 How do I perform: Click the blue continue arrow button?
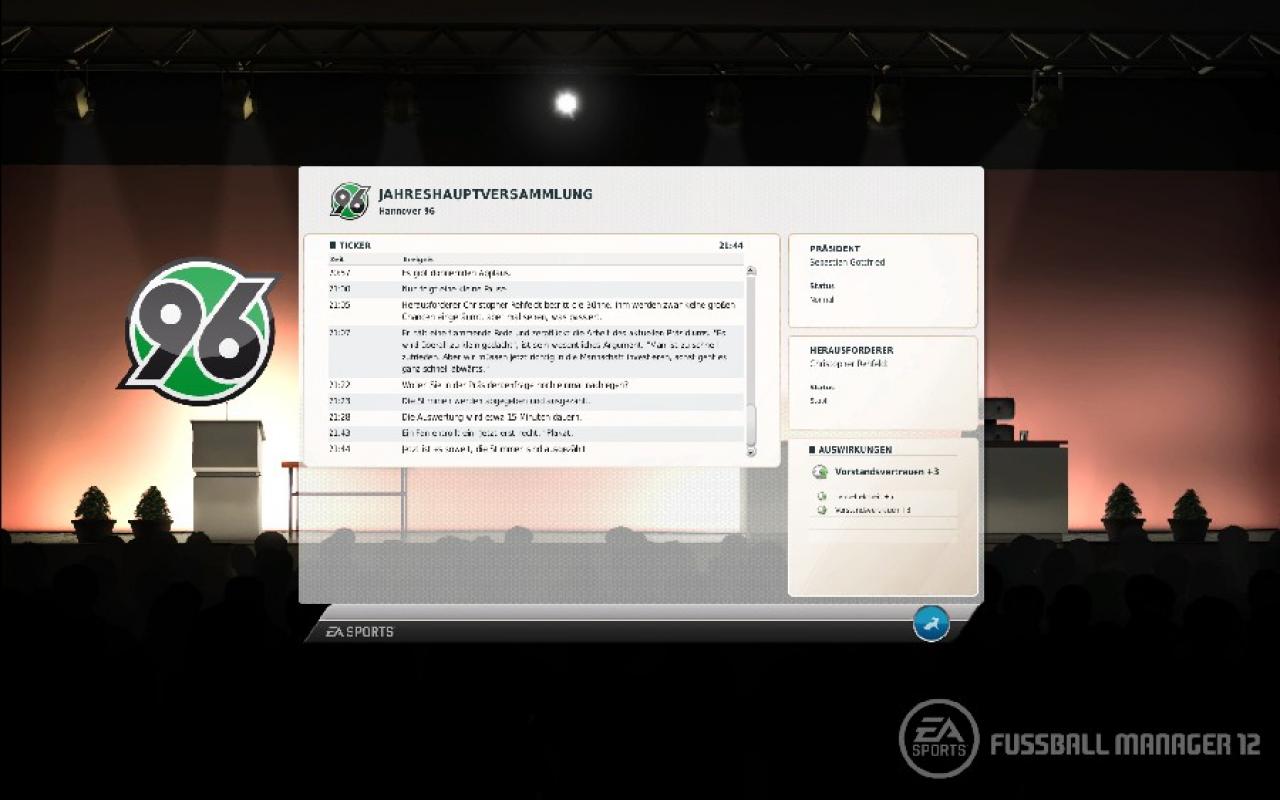[x=931, y=624]
